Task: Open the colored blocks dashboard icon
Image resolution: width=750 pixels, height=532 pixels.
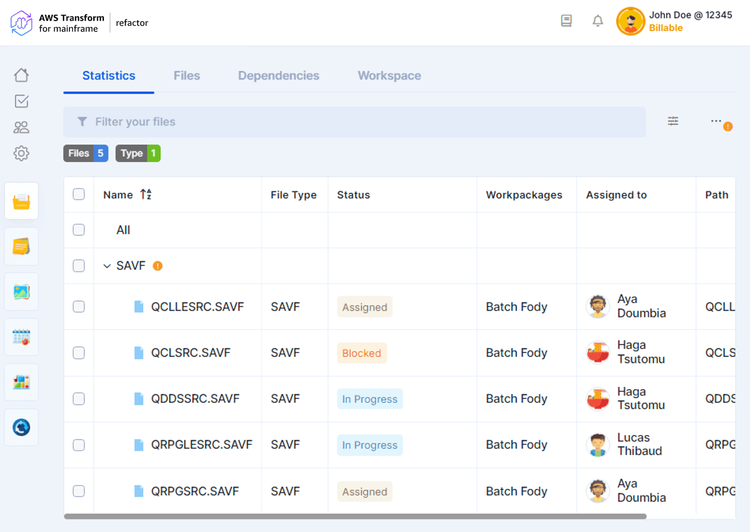Action: click(22, 382)
